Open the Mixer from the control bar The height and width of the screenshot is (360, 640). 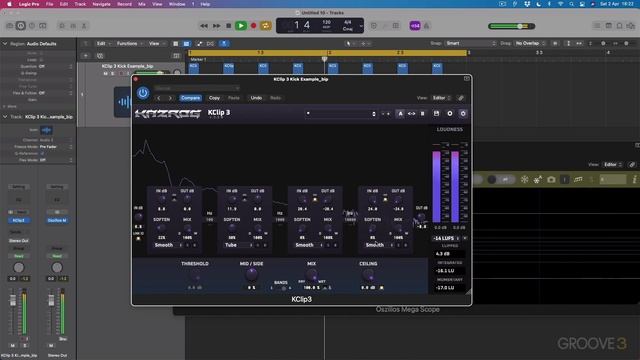73,26
